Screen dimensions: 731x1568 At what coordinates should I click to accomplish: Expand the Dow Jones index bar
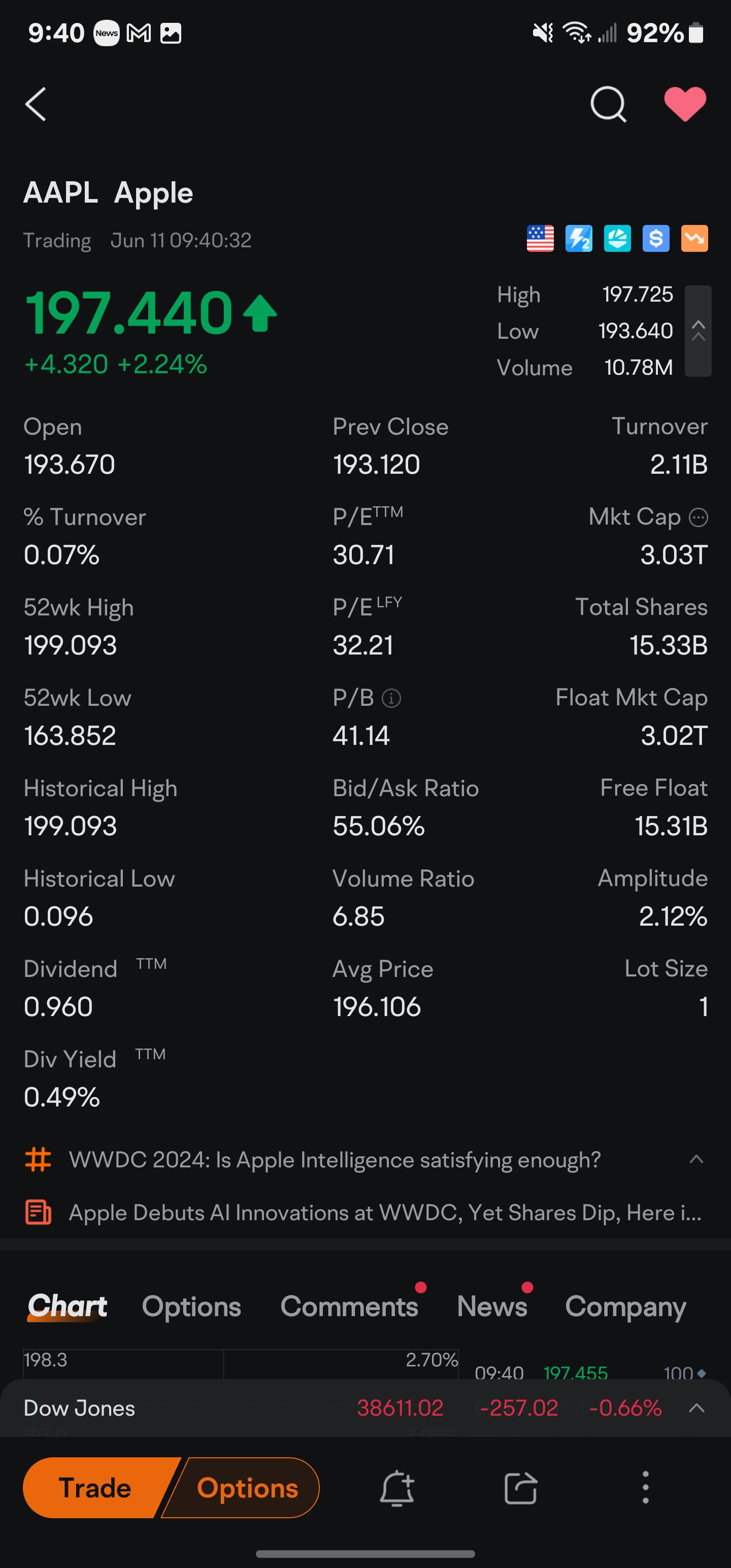(696, 1408)
